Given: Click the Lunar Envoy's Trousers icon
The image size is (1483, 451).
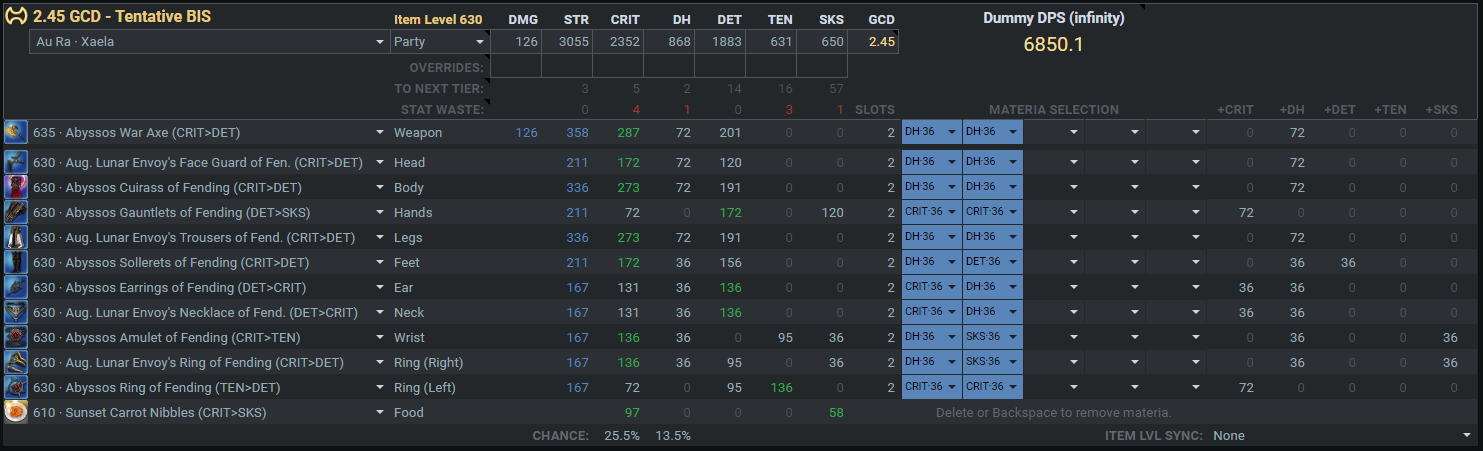Looking at the screenshot, I should tap(16, 237).
